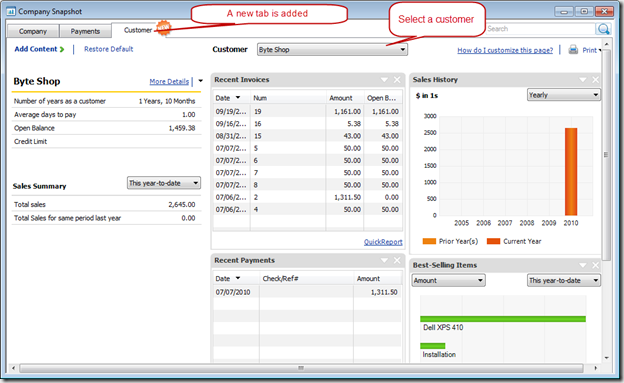The width and height of the screenshot is (624, 383).
Task: Sort Recent Payments by Date column
Action: (236, 279)
